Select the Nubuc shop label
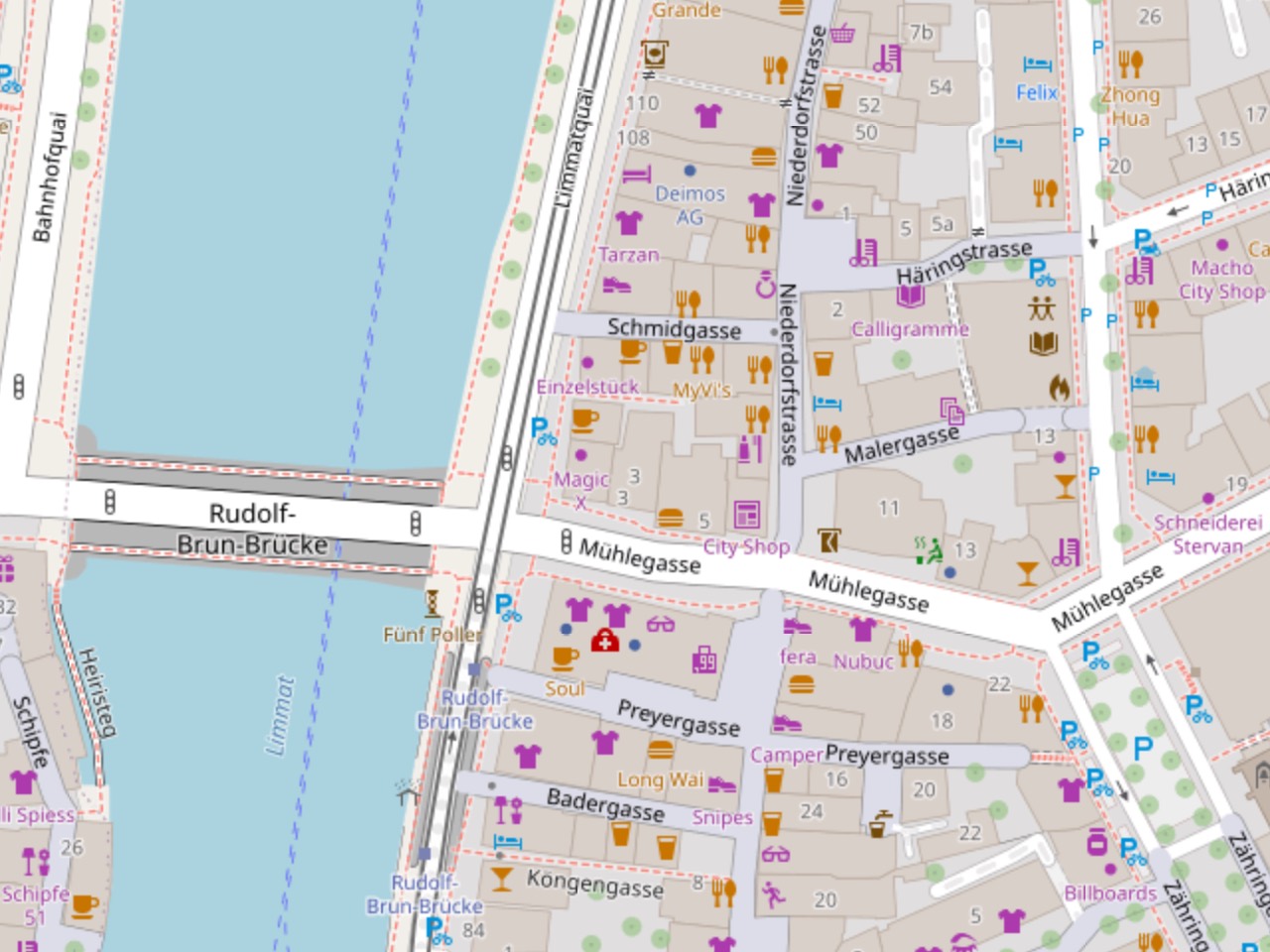Image resolution: width=1270 pixels, height=952 pixels. [864, 662]
